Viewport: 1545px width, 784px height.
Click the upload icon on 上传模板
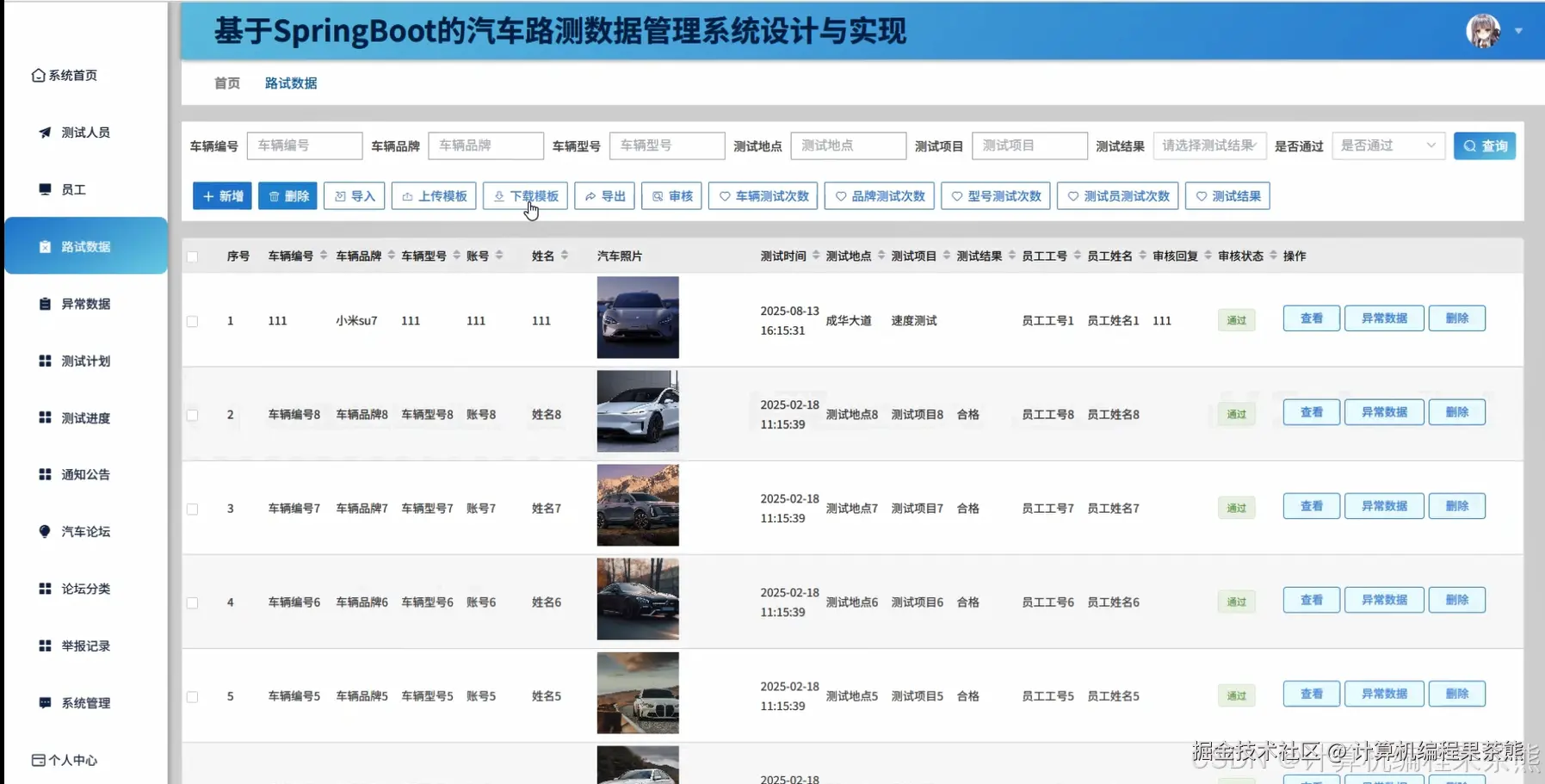pyautogui.click(x=407, y=197)
